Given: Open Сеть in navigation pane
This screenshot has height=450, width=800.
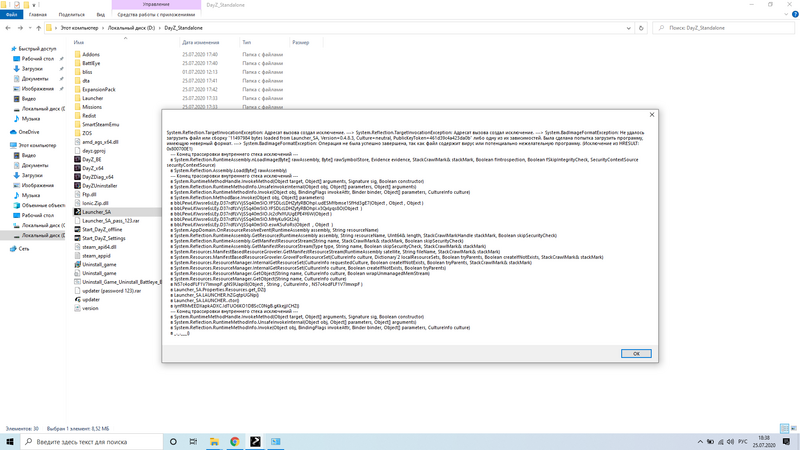Looking at the screenshot, I should [x=23, y=249].
